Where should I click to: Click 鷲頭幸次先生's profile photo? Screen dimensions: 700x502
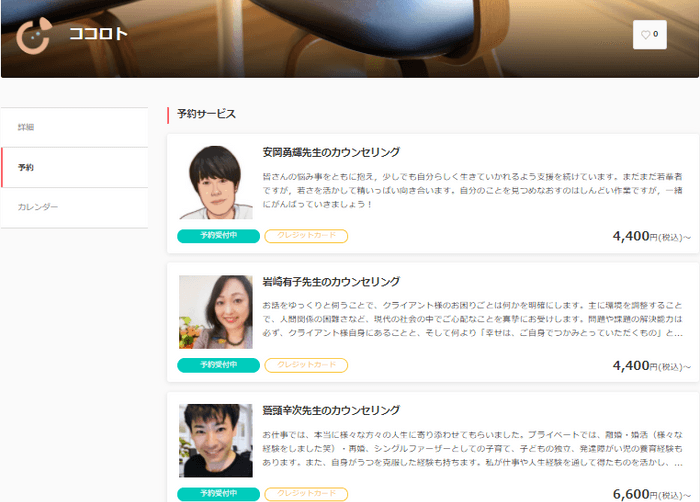(x=216, y=441)
